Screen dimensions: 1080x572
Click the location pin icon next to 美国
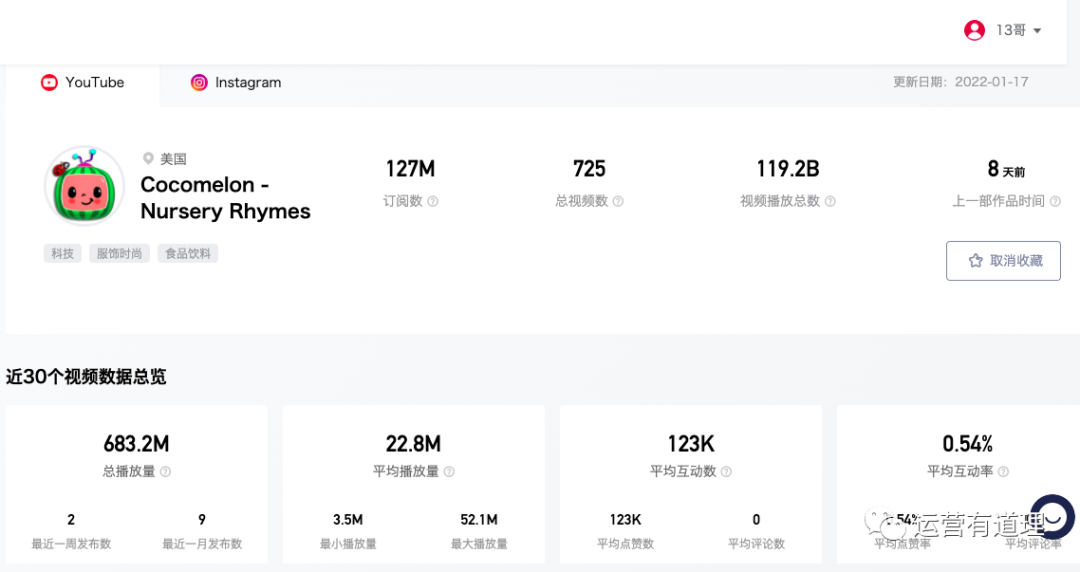pyautogui.click(x=148, y=159)
